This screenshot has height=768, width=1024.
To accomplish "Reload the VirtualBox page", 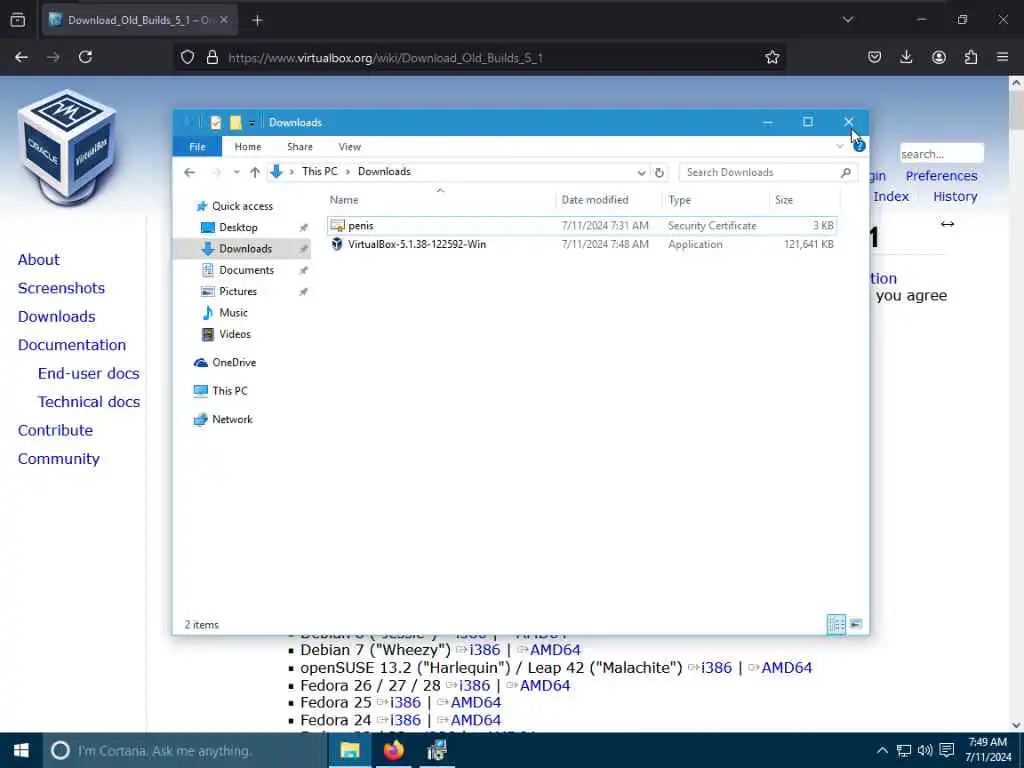I will point(86,57).
